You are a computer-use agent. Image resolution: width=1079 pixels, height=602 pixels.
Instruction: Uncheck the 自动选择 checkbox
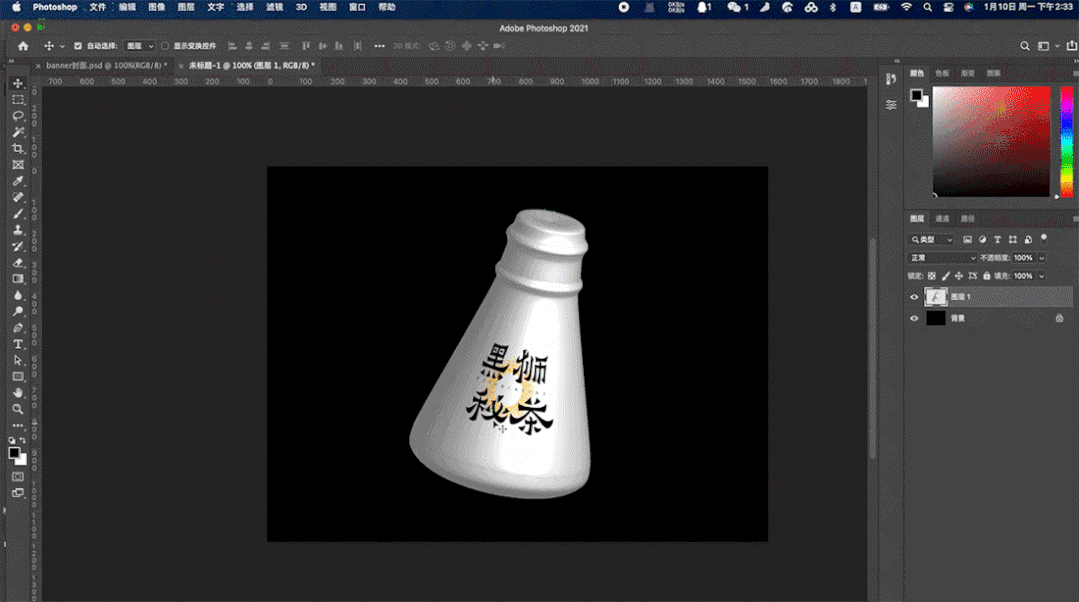(79, 46)
